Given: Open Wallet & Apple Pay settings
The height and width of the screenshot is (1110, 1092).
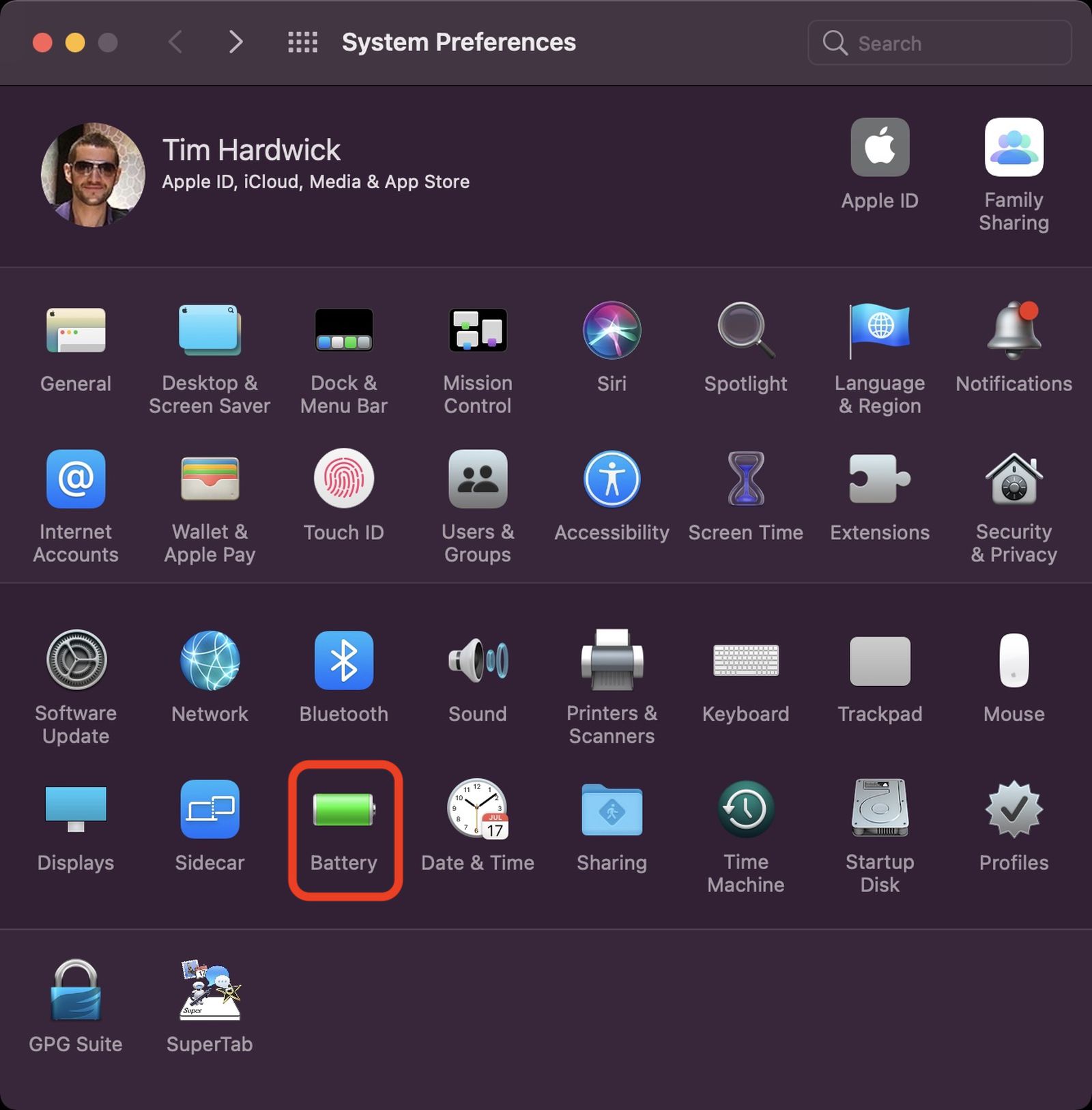Looking at the screenshot, I should [210, 482].
